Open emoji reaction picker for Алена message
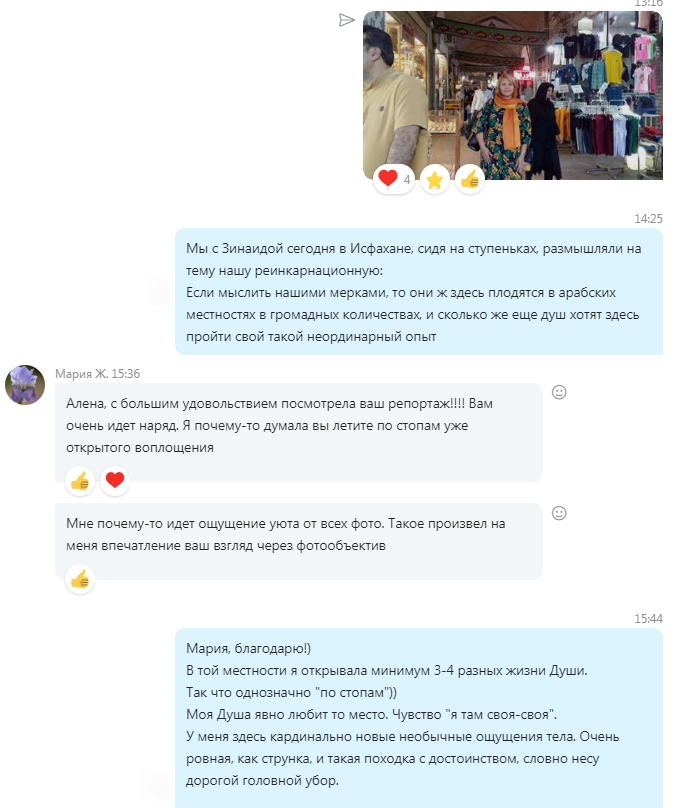This screenshot has width=676, height=808. coord(559,392)
